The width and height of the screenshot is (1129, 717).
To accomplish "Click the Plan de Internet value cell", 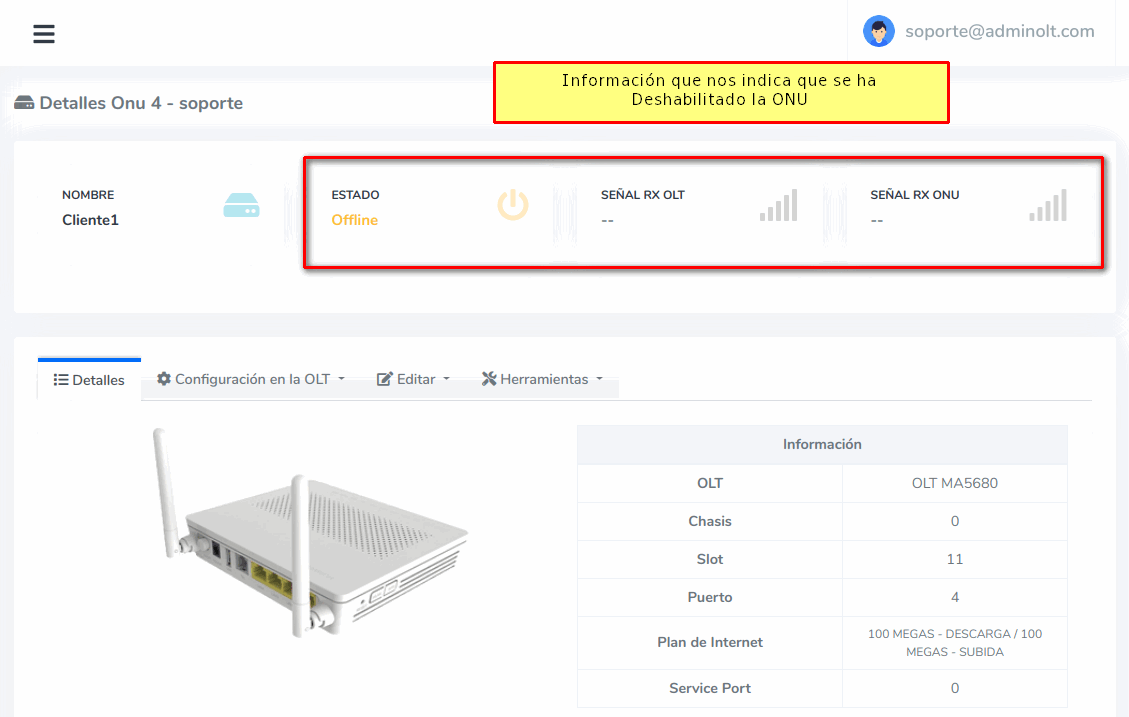I will point(954,642).
